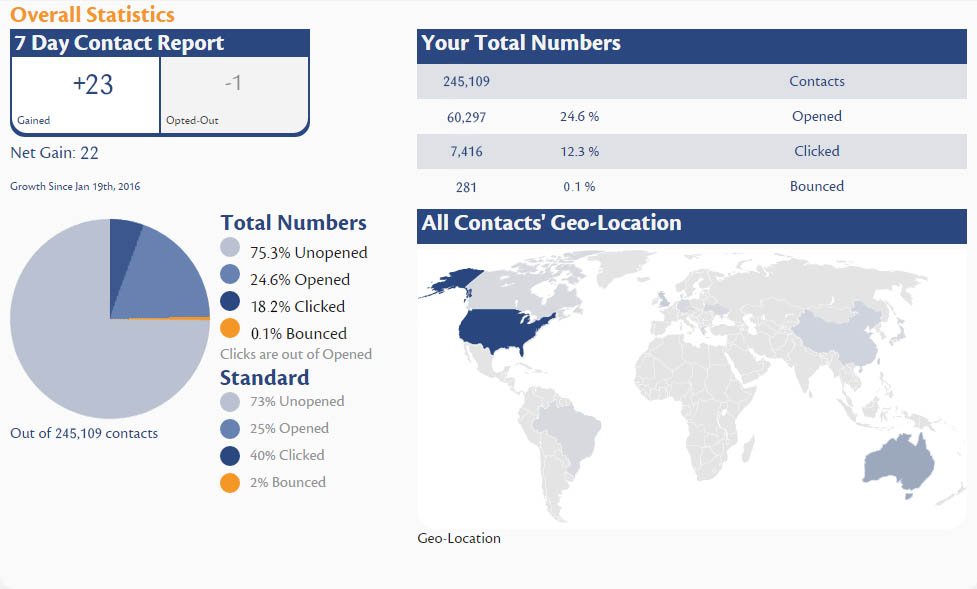The height and width of the screenshot is (589, 977).
Task: Click the All Contacts' Geo-Location header
Action: click(x=692, y=226)
